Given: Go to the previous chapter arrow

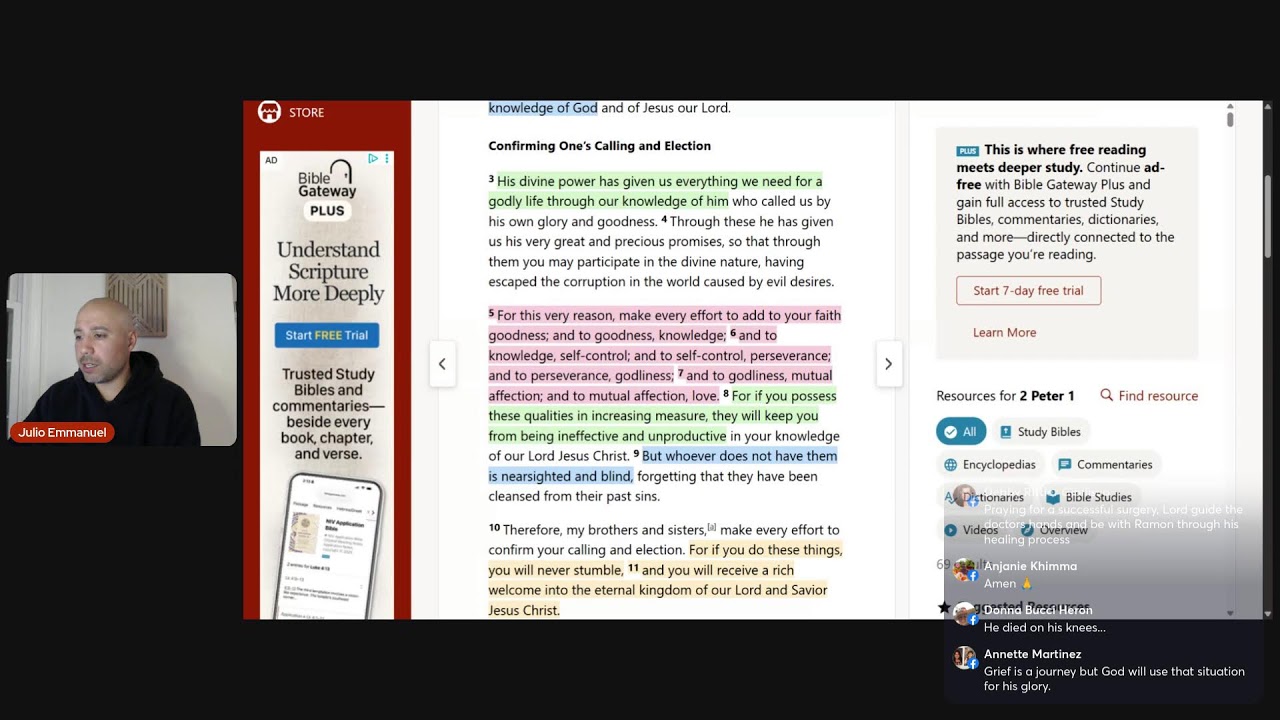Looking at the screenshot, I should click(x=442, y=364).
